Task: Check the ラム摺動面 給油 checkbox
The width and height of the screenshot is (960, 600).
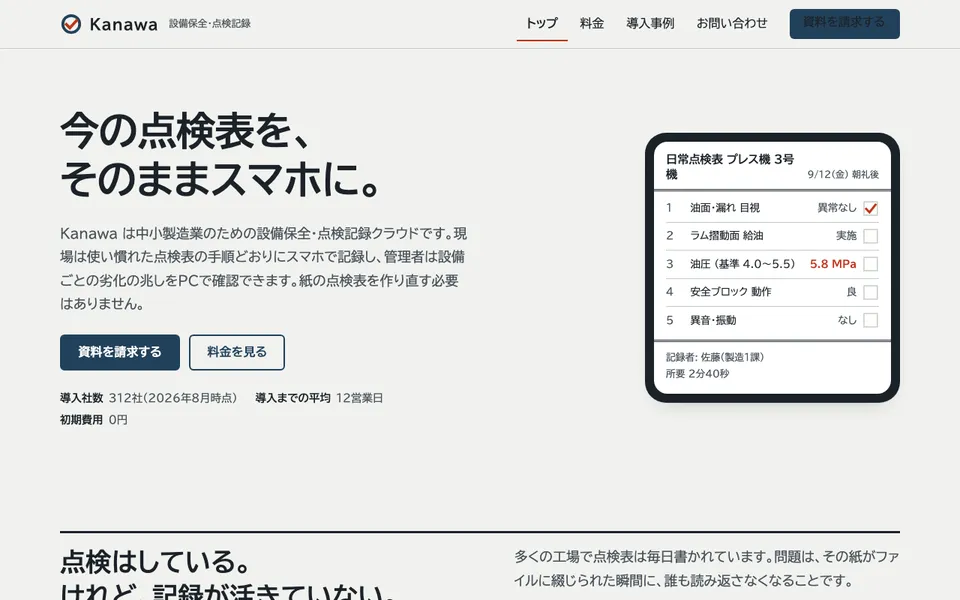Action: tap(870, 236)
